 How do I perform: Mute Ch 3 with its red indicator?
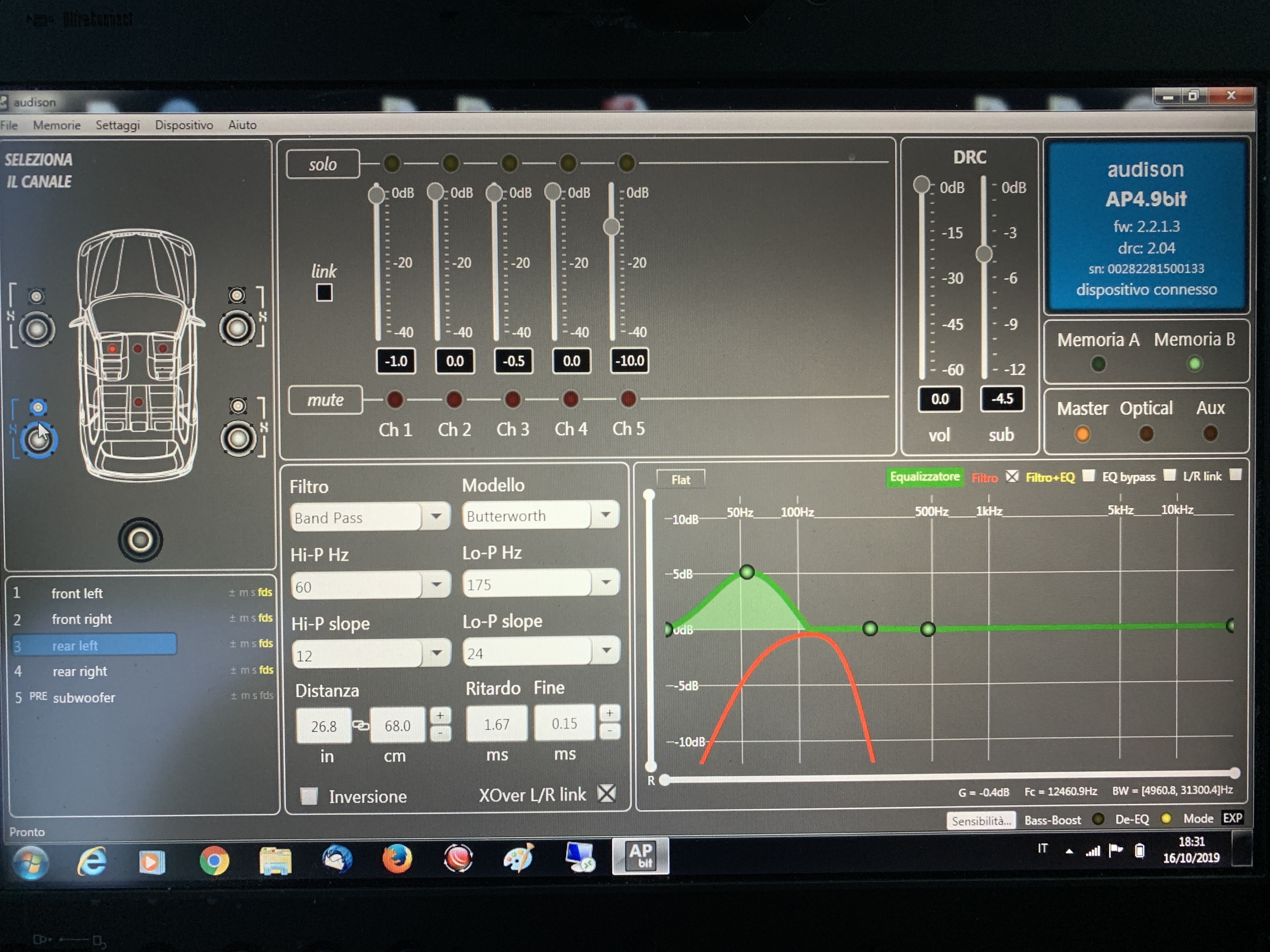coord(512,399)
